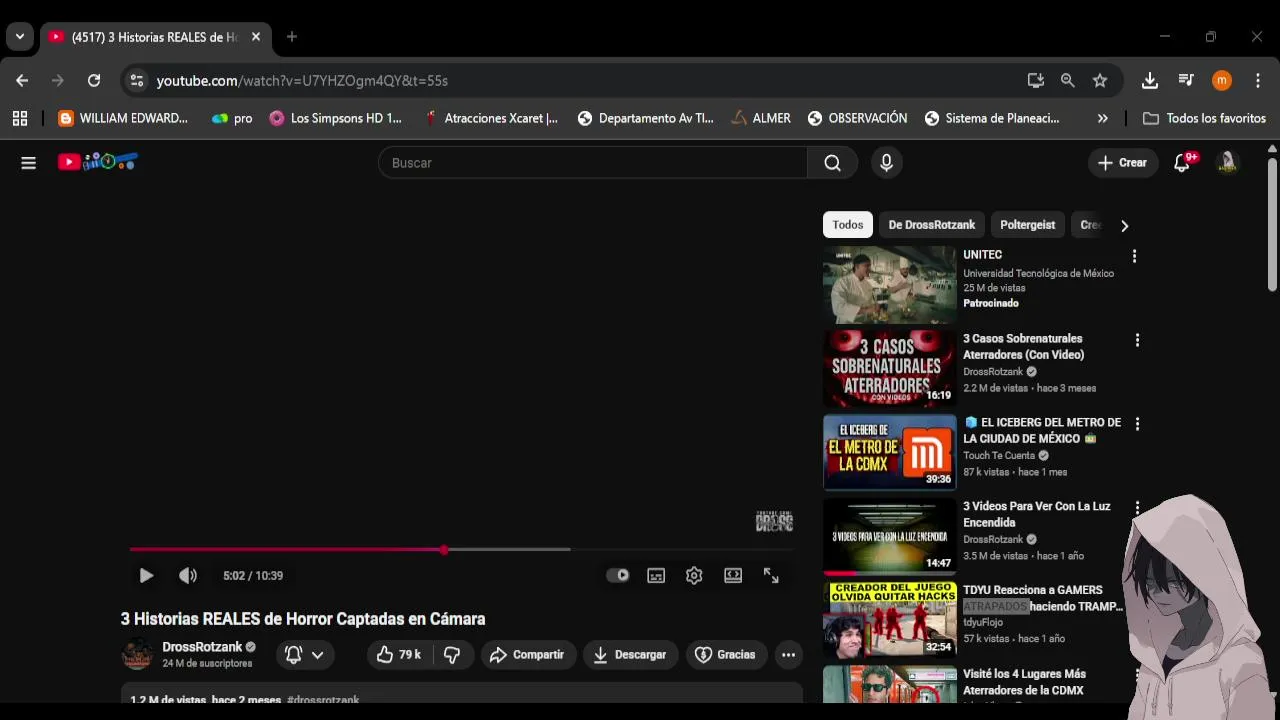Select the Todos filter chip
This screenshot has width=1280, height=720.
(x=847, y=225)
